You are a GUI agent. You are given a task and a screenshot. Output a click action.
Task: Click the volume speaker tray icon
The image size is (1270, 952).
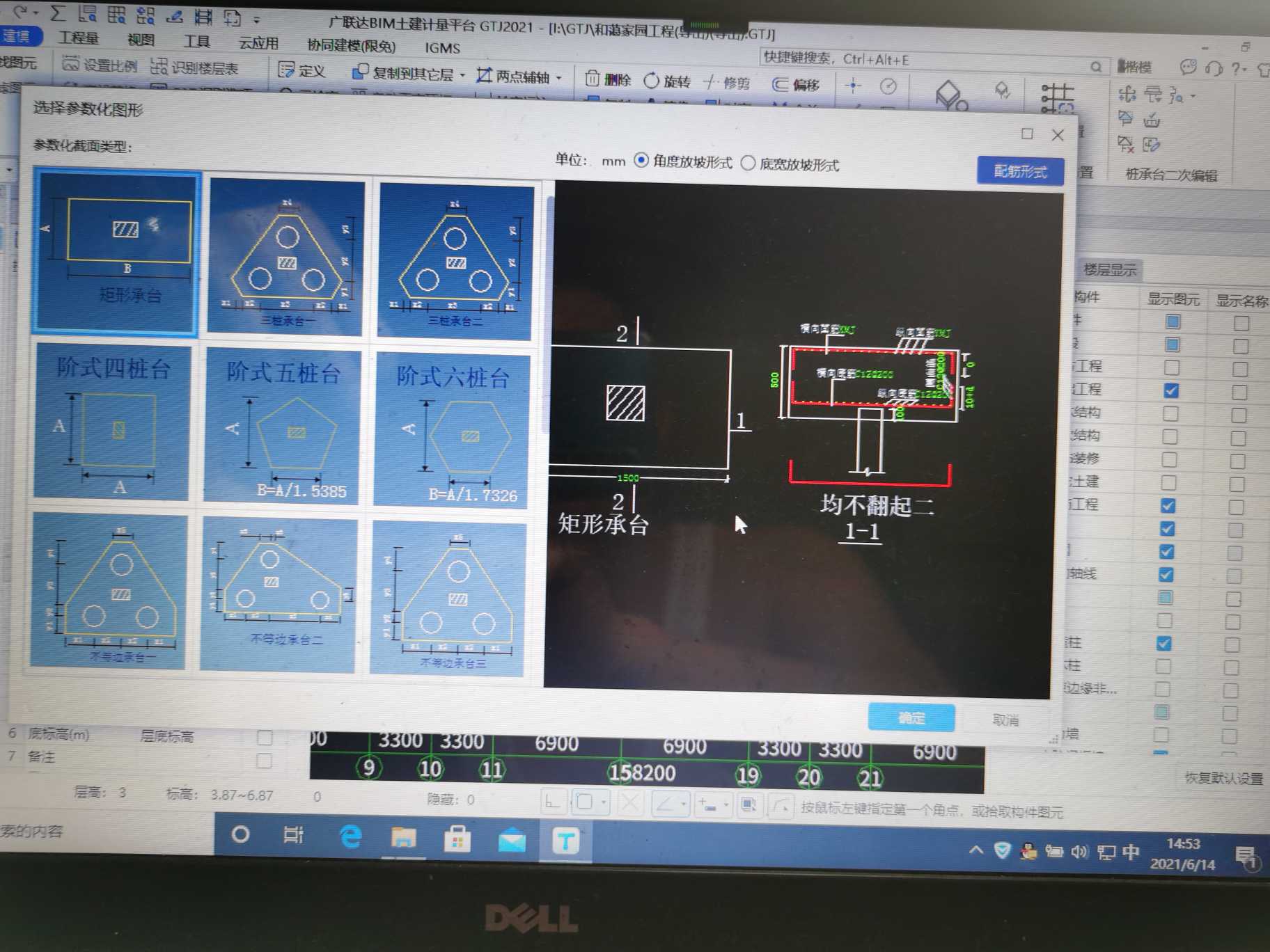(x=1079, y=852)
